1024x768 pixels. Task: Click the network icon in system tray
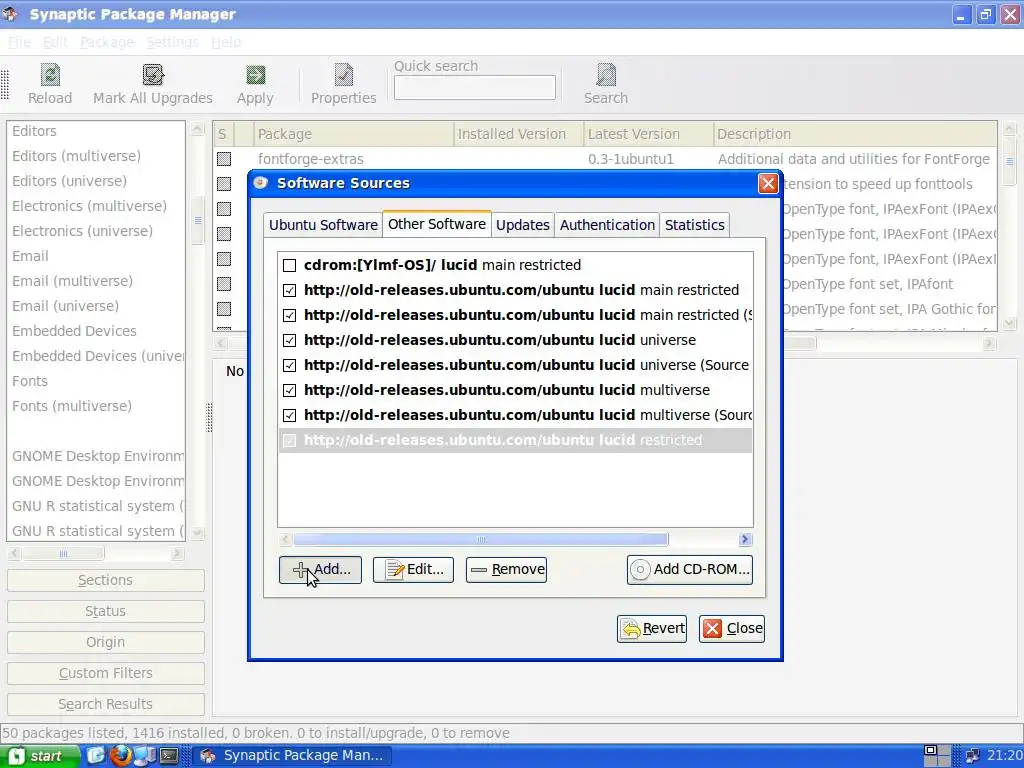click(x=972, y=756)
